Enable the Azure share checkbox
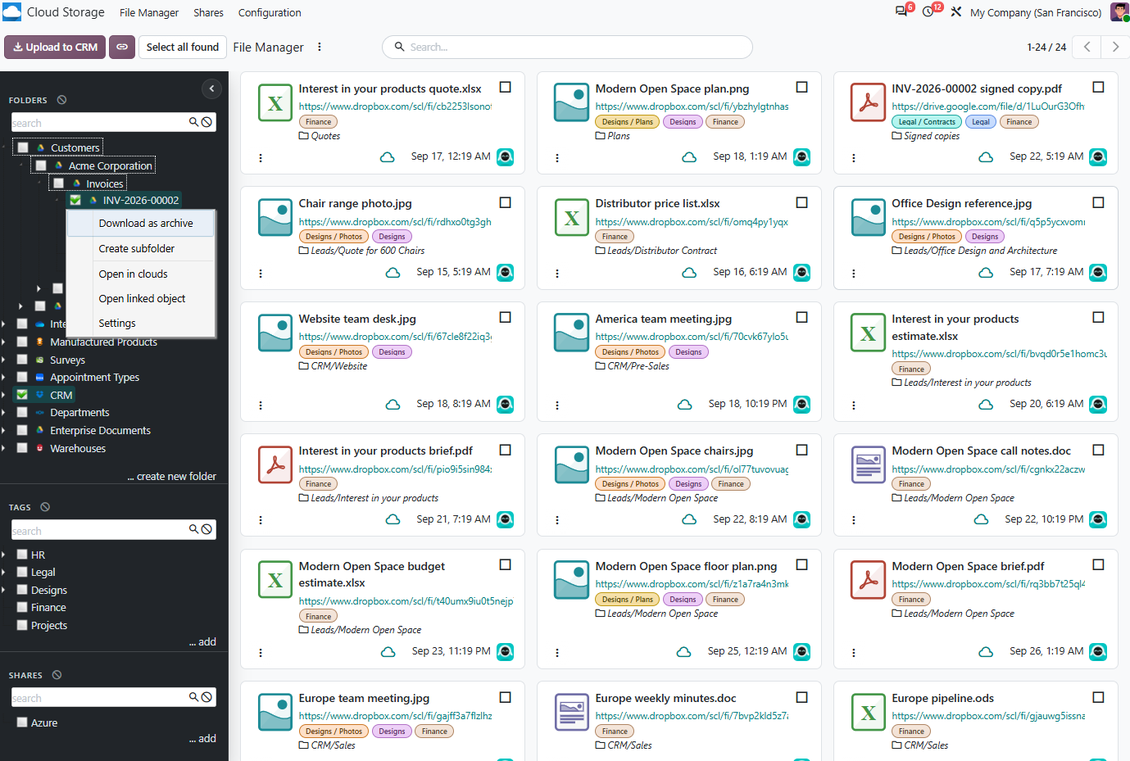The width and height of the screenshot is (1130, 761). point(22,722)
